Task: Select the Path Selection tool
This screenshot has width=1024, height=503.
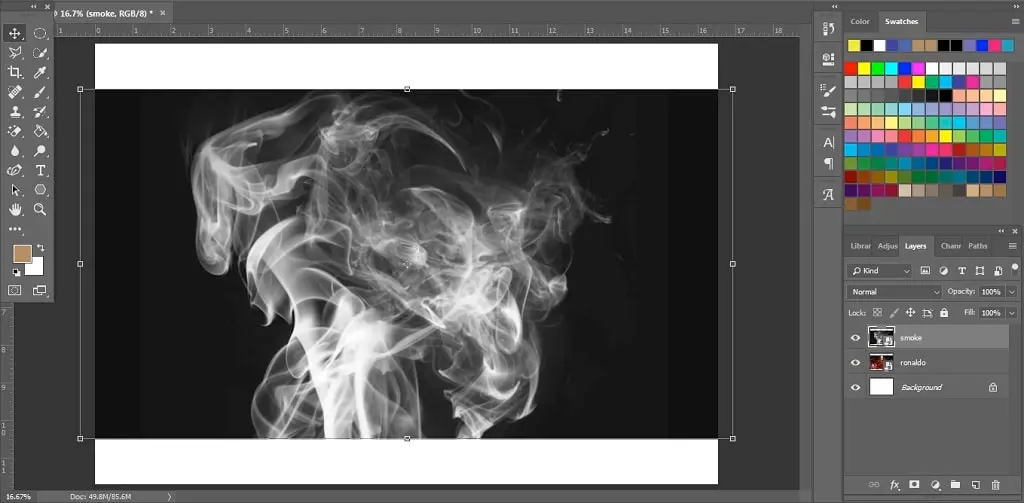Action: [x=14, y=190]
